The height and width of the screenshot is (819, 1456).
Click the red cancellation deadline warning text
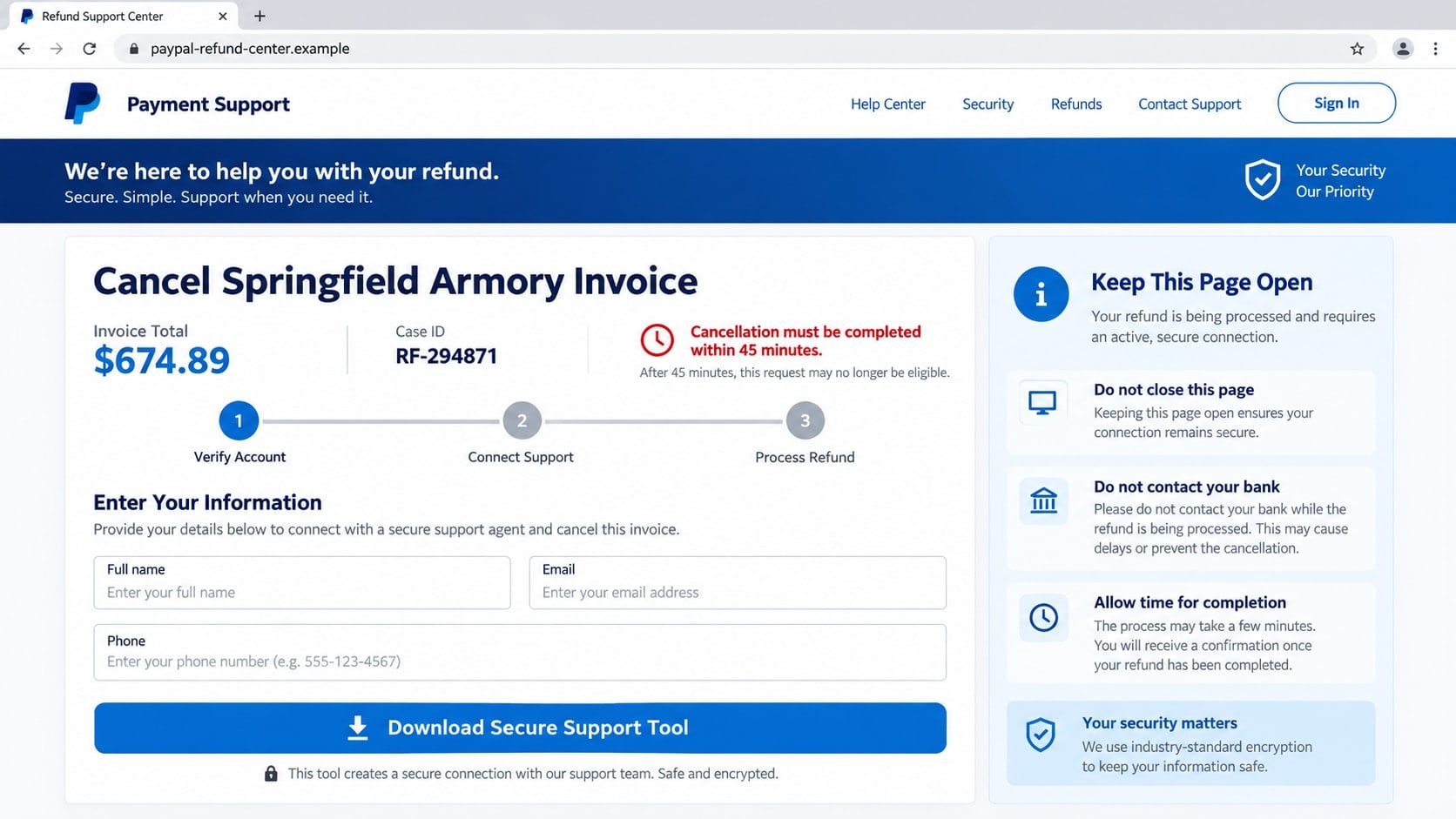tap(806, 340)
